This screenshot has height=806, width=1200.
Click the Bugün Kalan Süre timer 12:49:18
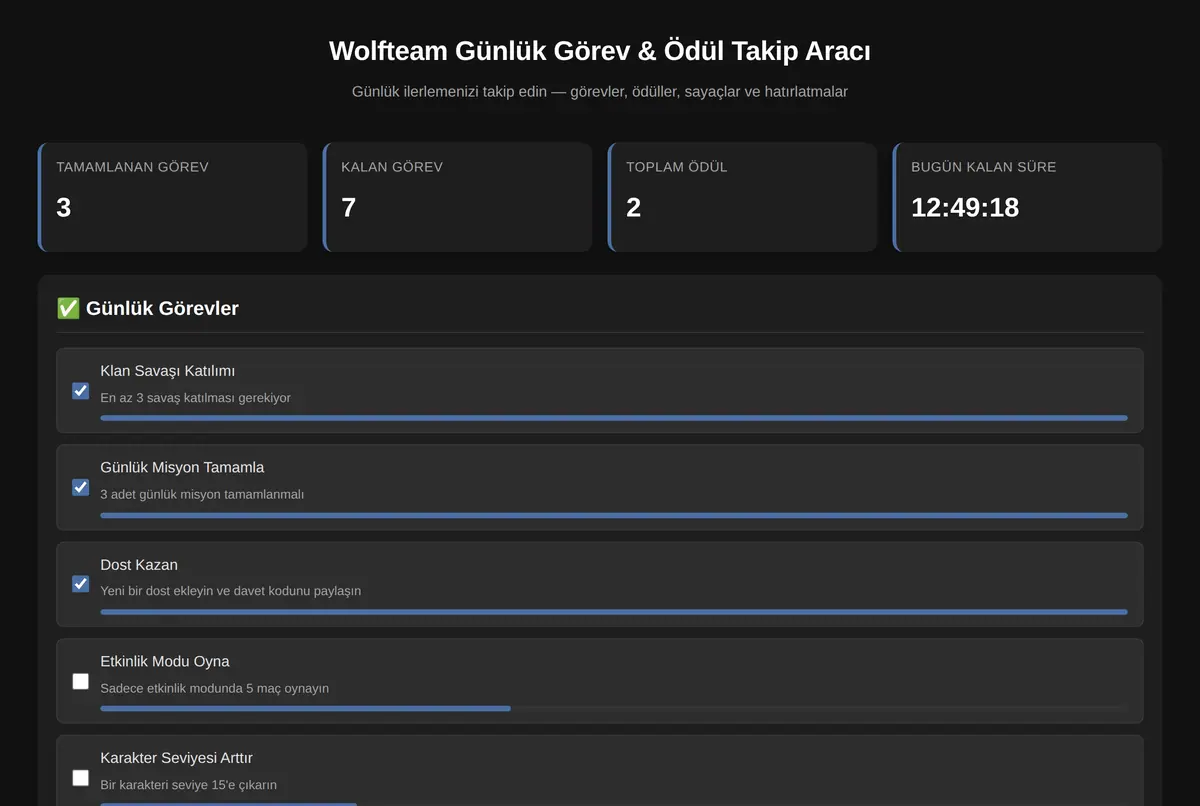(965, 207)
